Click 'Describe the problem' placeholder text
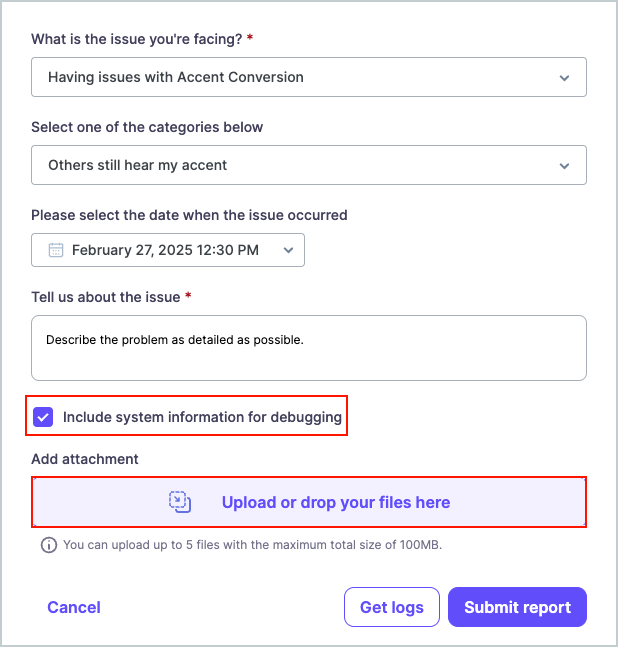Screen dimensions: 618x647 [175, 340]
